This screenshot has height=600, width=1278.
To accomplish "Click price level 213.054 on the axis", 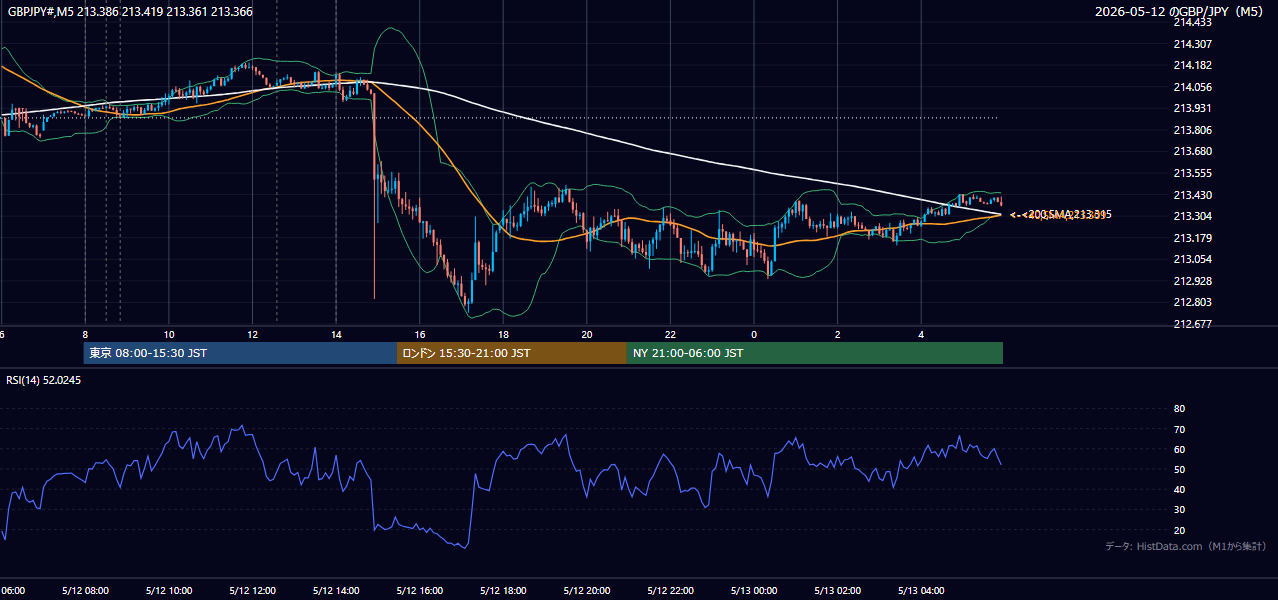I will [x=1192, y=259].
